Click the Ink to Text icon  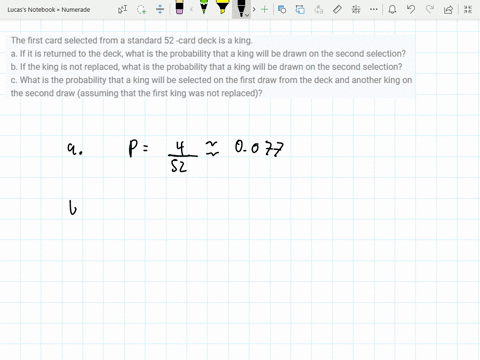[319, 9]
